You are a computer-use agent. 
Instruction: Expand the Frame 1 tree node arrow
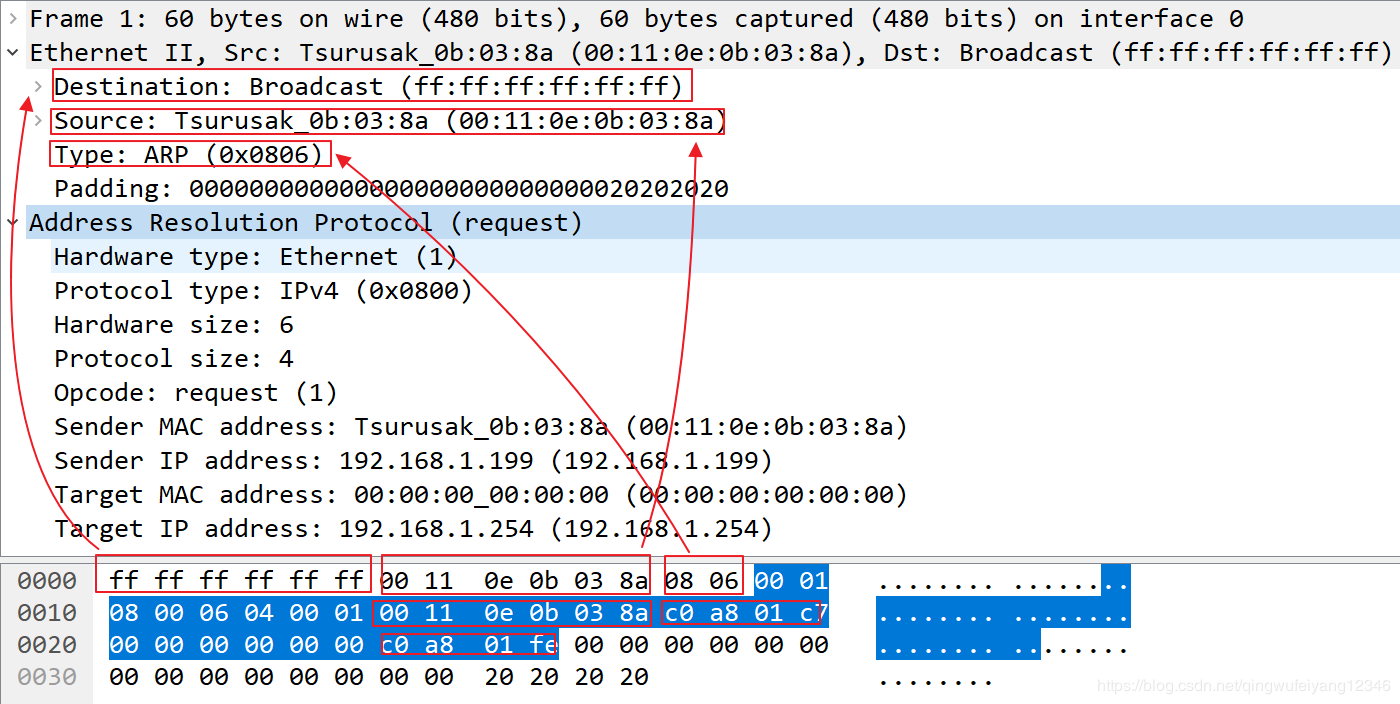pos(12,19)
